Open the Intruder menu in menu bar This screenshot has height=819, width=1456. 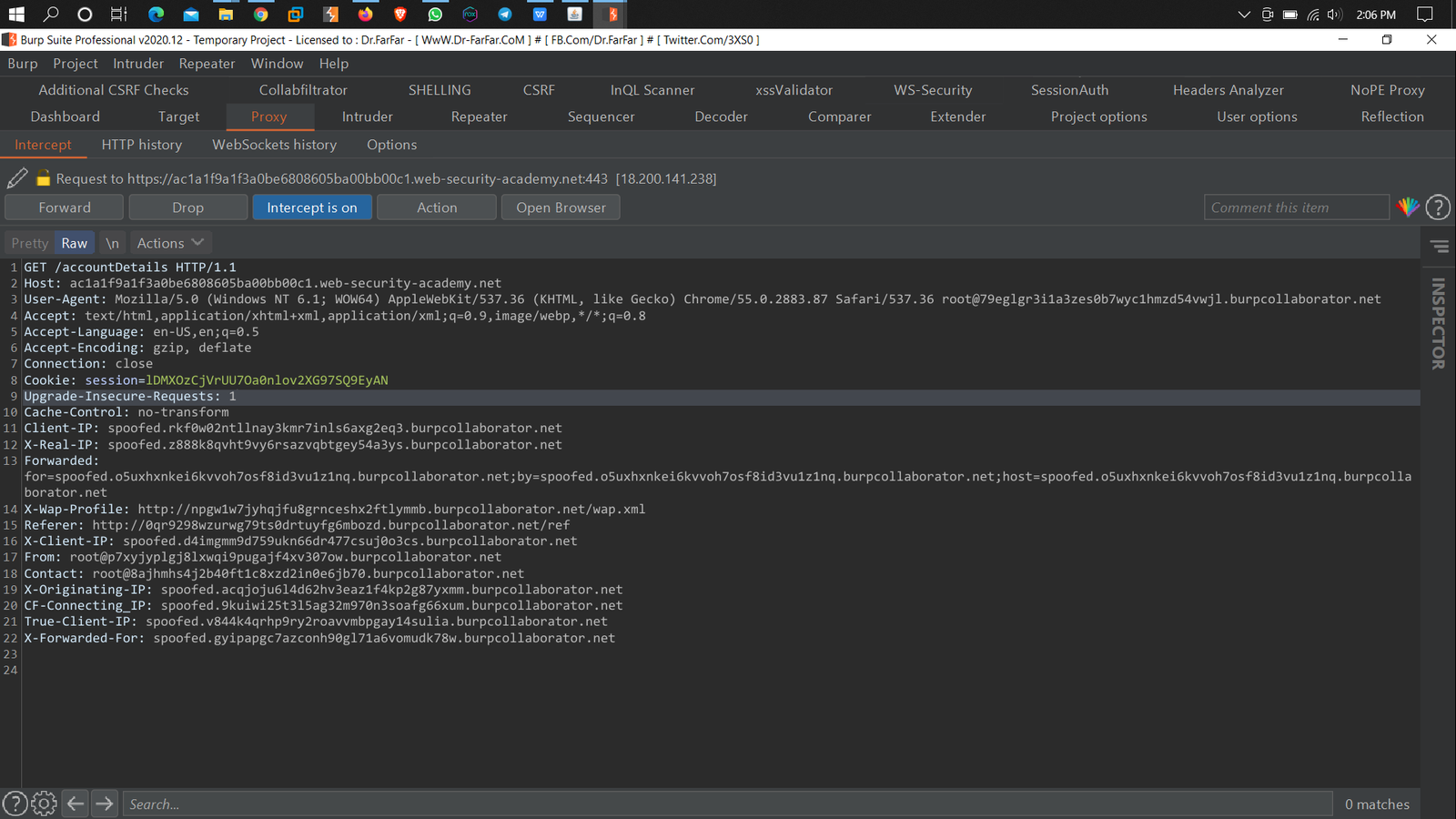(138, 64)
